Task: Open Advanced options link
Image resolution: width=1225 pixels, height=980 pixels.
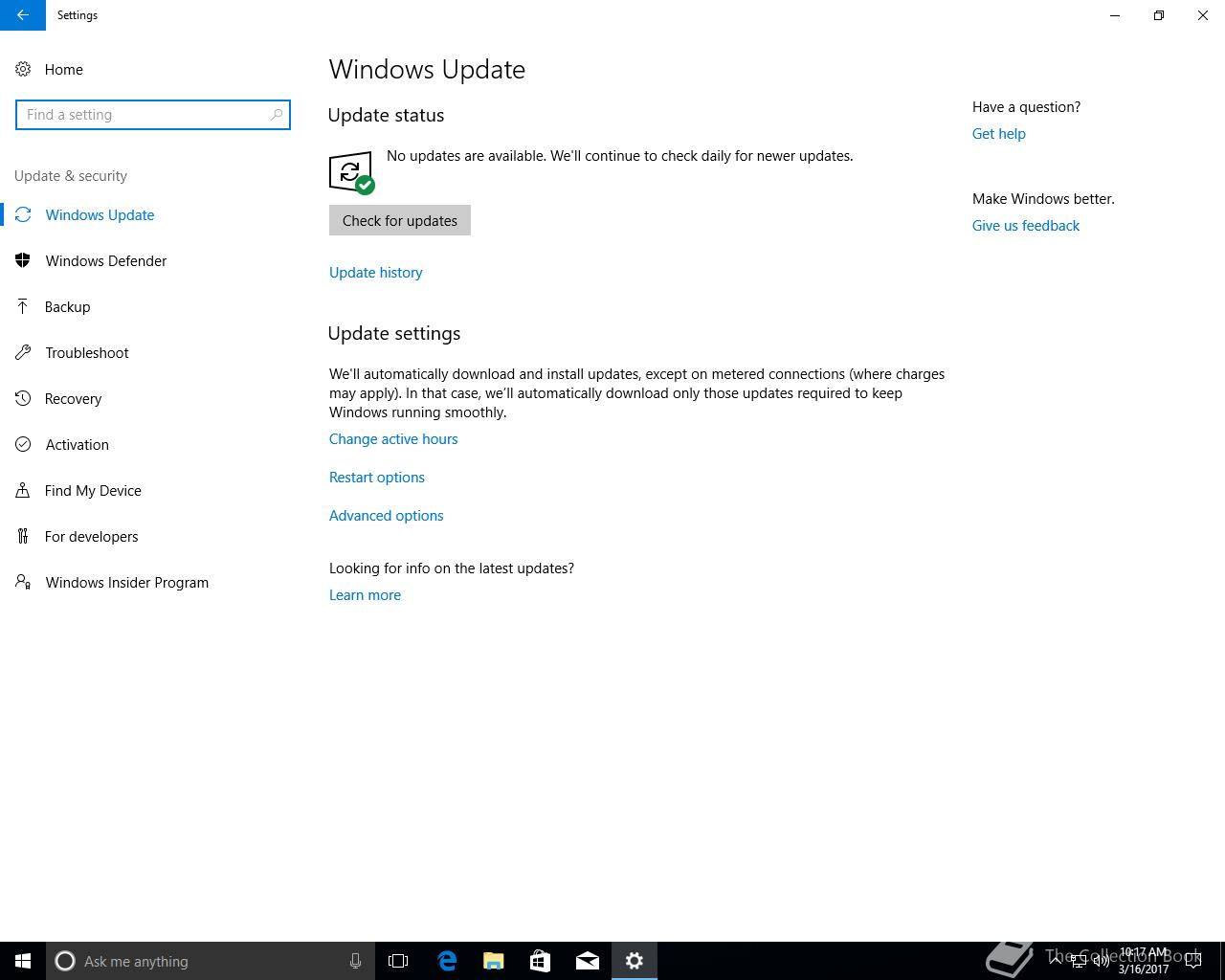Action: [387, 516]
